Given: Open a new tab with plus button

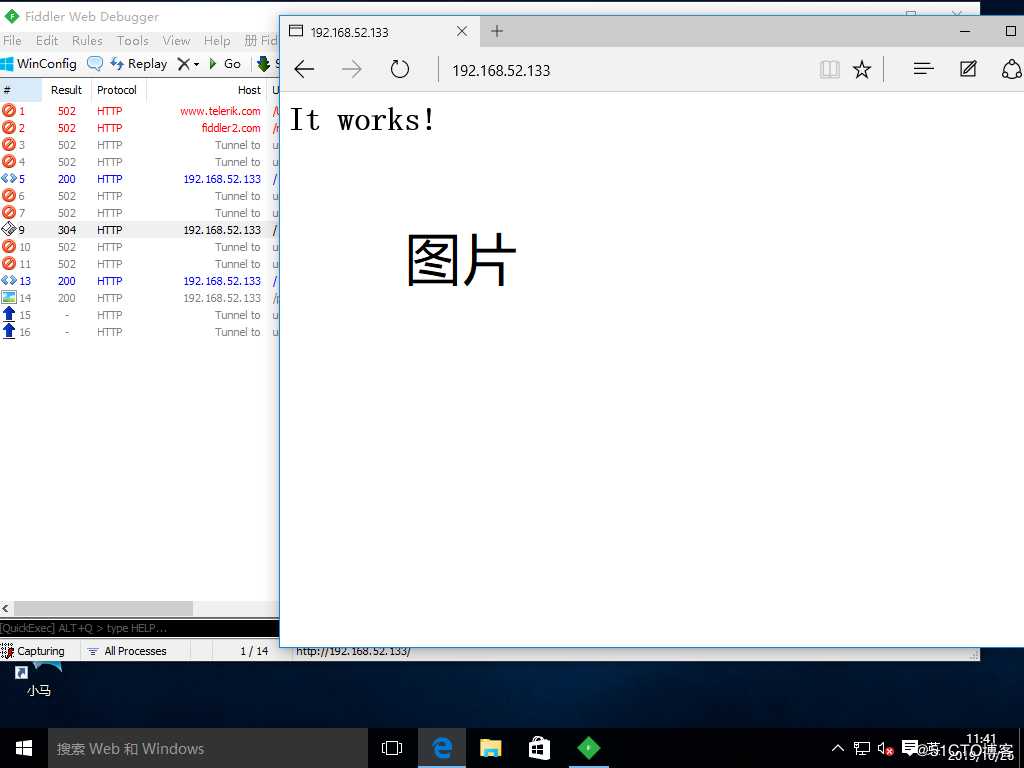Looking at the screenshot, I should pyautogui.click(x=497, y=31).
